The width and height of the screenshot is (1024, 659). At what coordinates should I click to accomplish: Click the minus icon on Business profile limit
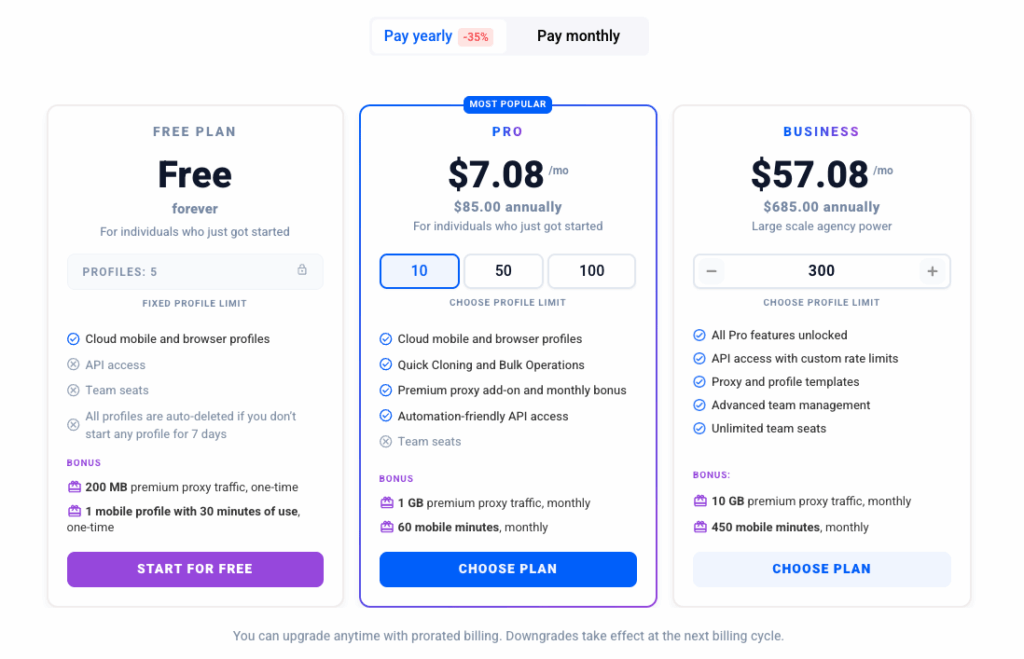(x=711, y=270)
